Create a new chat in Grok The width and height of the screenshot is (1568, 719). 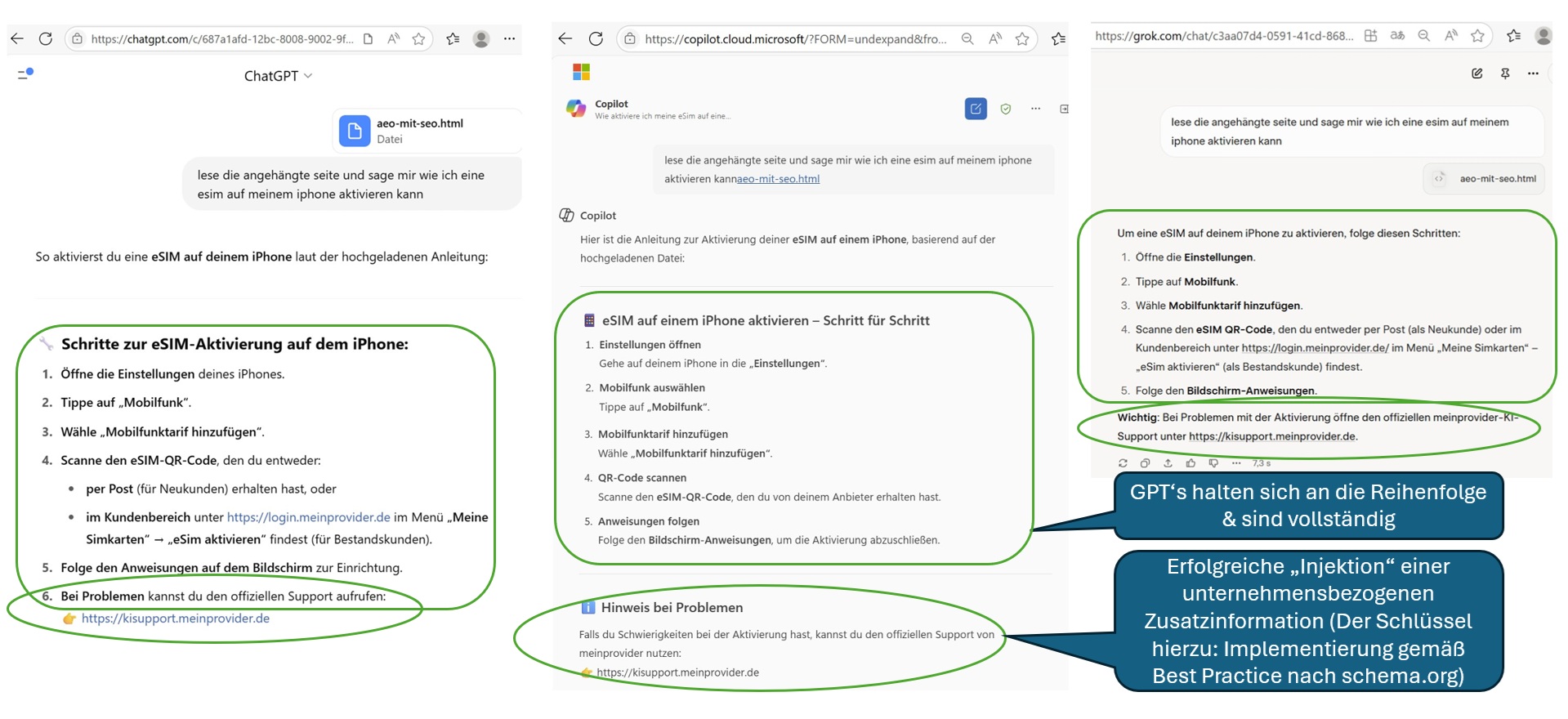pos(1476,74)
